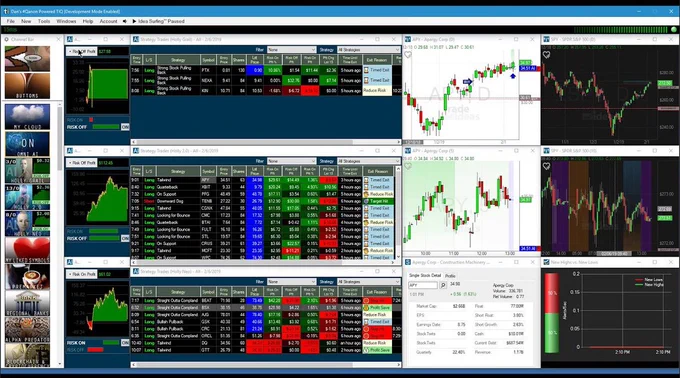Open the Regional Banks channel
680x378 pixels.
click(27, 303)
